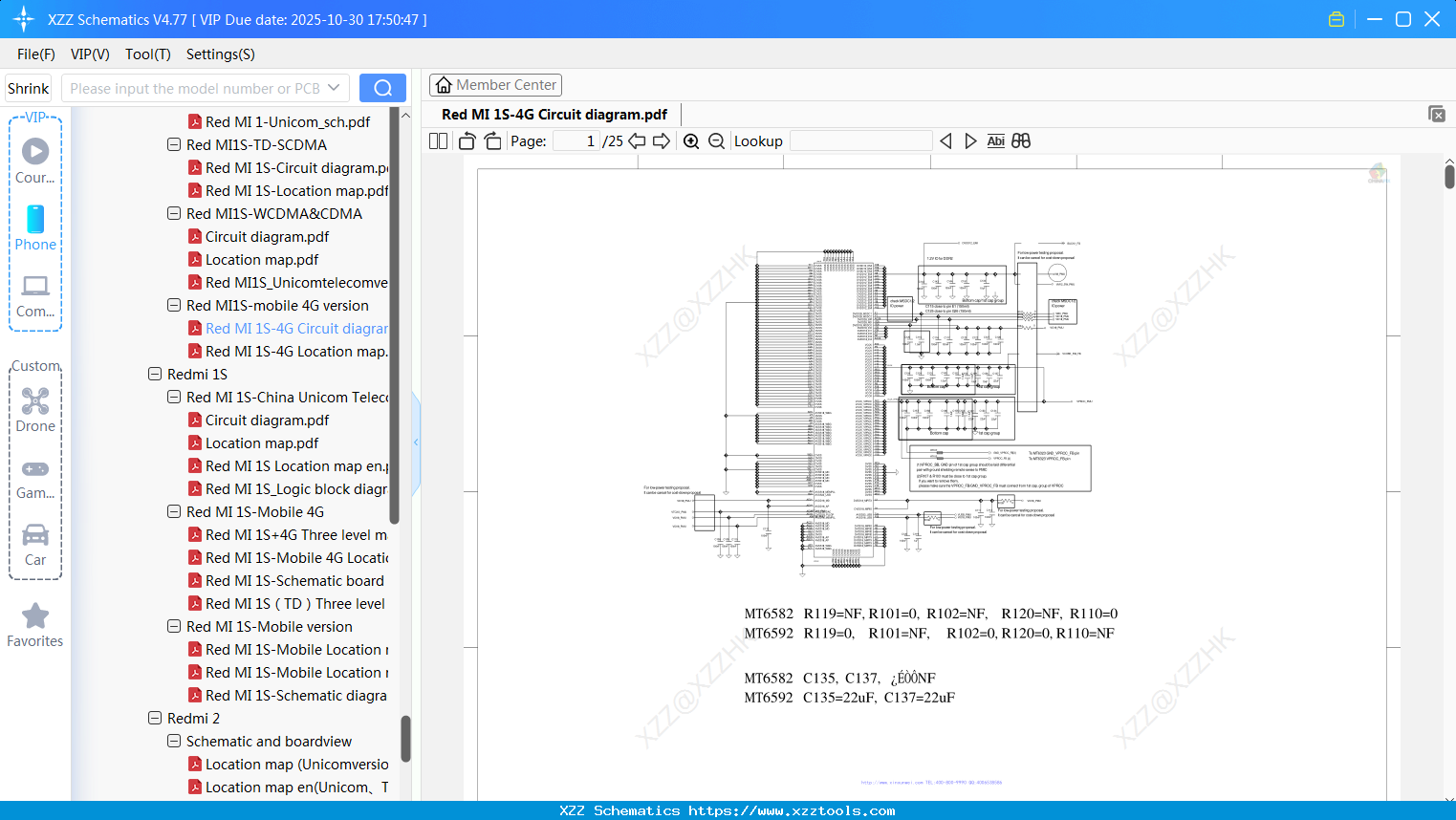Activate the binoculars search icon

tap(1020, 140)
